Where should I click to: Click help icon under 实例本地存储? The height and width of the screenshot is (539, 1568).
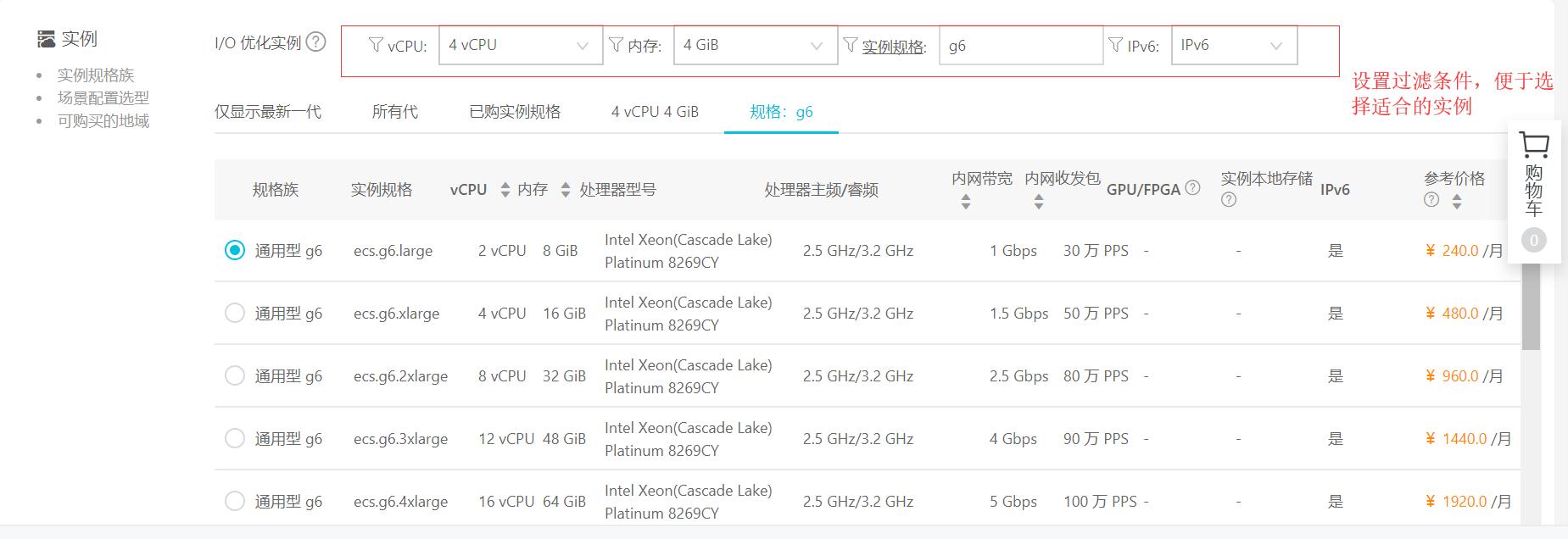click(x=1229, y=200)
